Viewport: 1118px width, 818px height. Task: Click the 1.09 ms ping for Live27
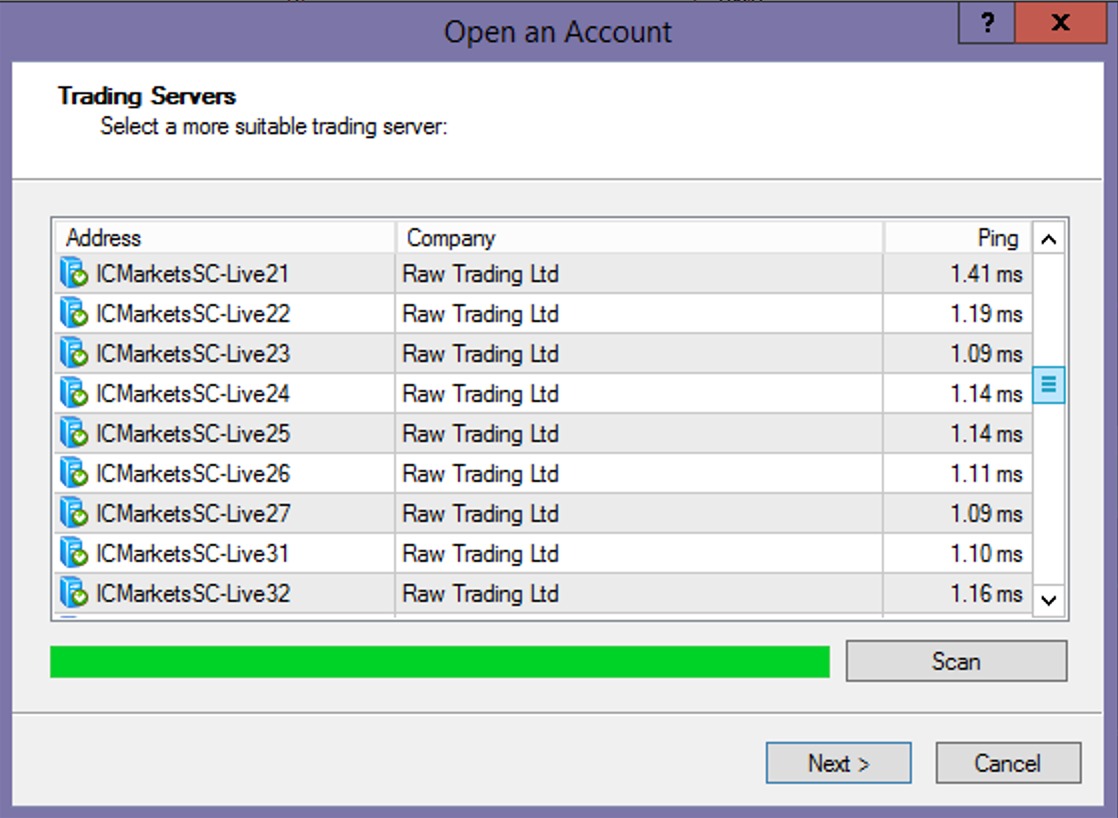coord(986,513)
